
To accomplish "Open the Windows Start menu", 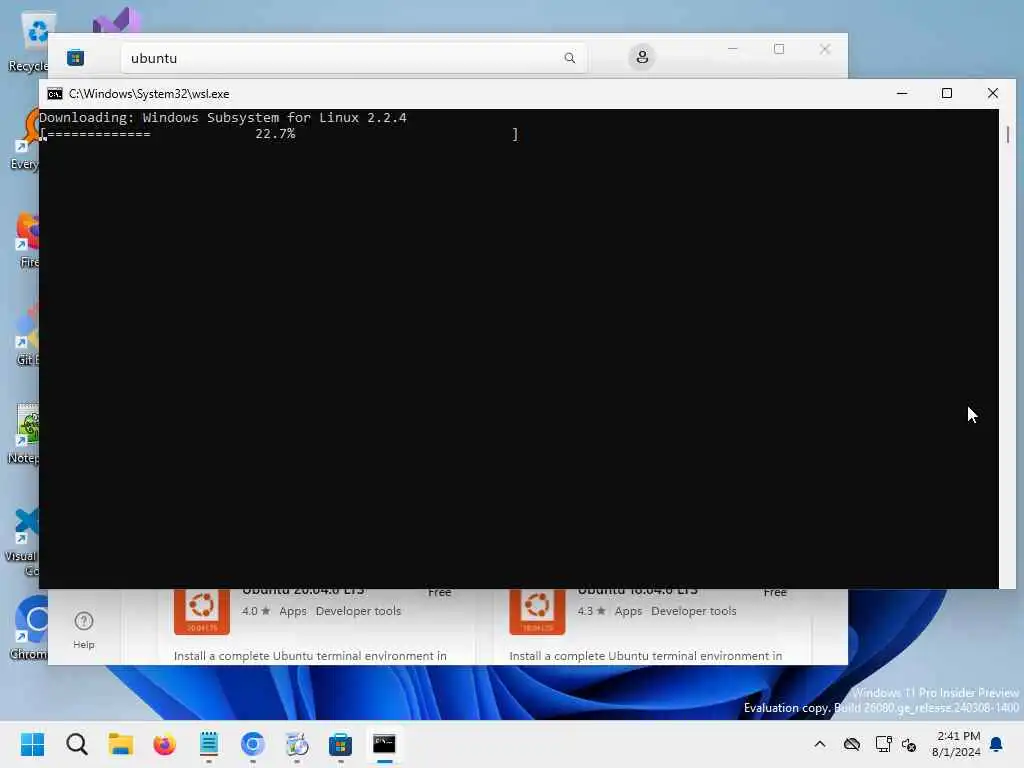I will (x=32, y=744).
